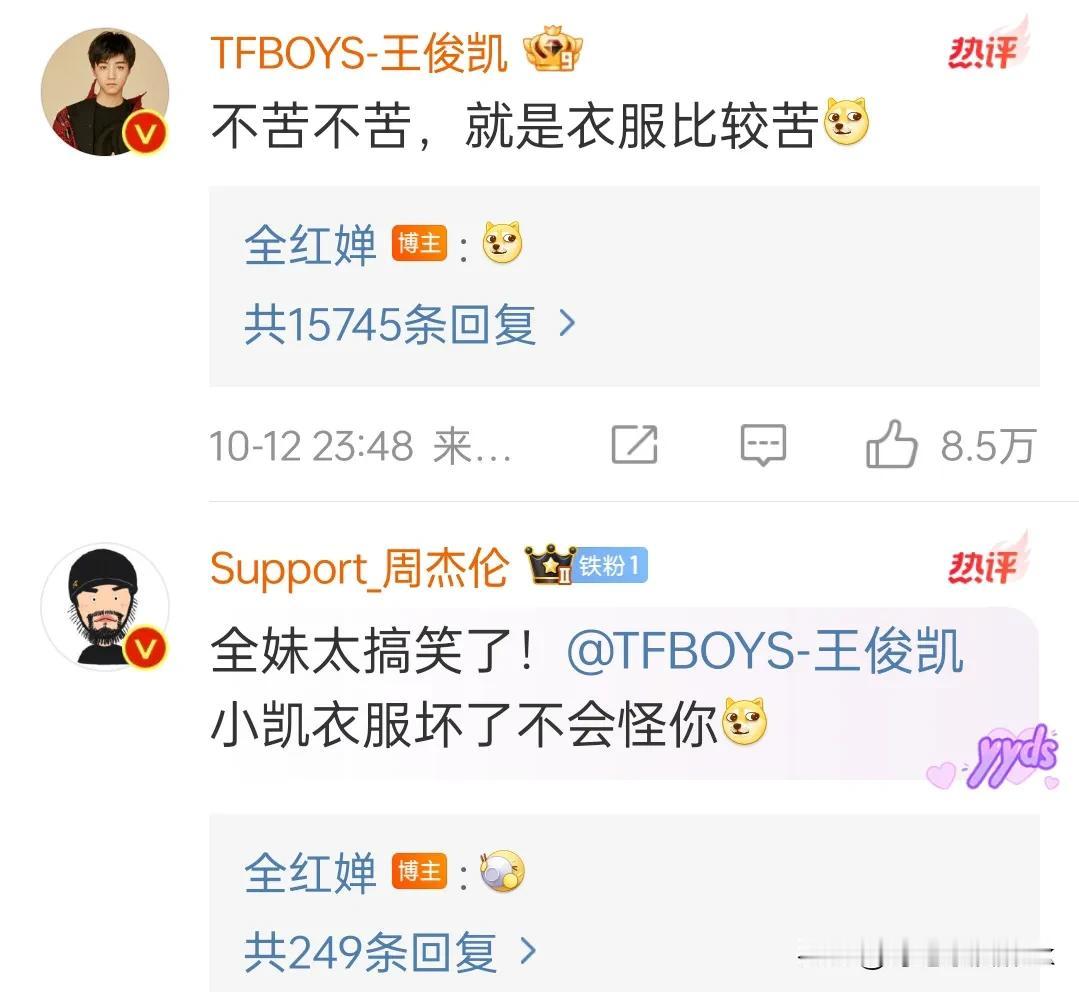The image size is (1079, 992).
Task: Open TFBOYS-王俊凯 profile avatar
Action: [x=105, y=91]
